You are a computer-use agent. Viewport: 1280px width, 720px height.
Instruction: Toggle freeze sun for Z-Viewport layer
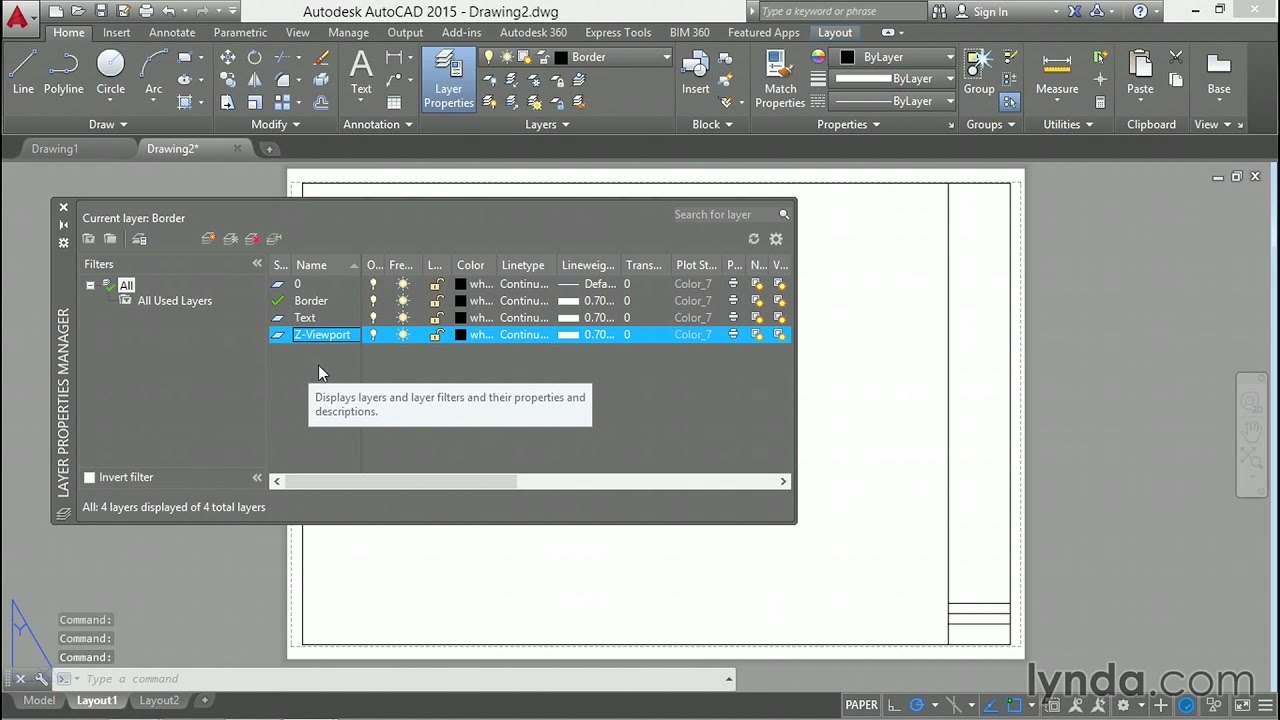coord(402,335)
